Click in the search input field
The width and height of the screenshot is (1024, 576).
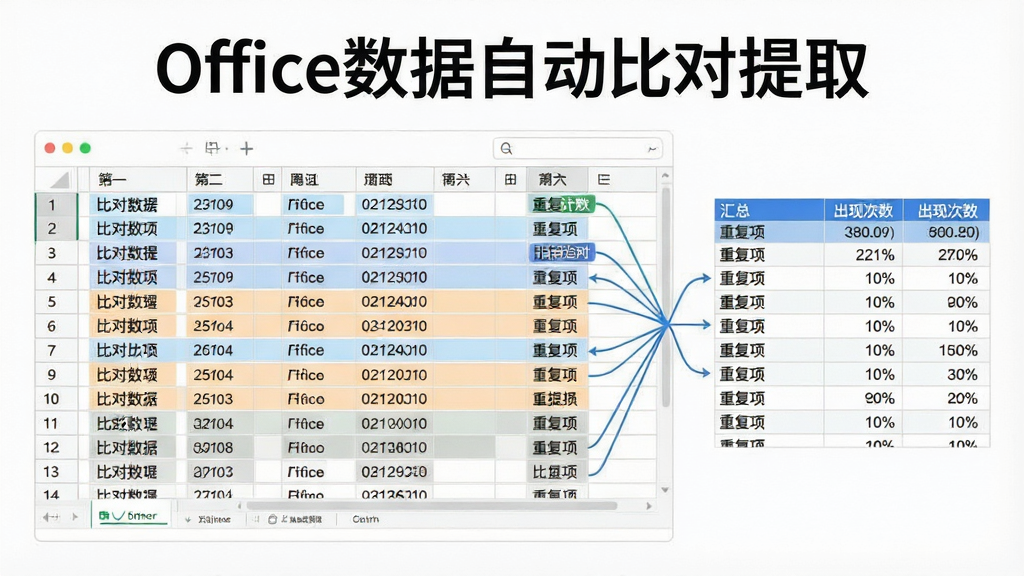(x=578, y=149)
